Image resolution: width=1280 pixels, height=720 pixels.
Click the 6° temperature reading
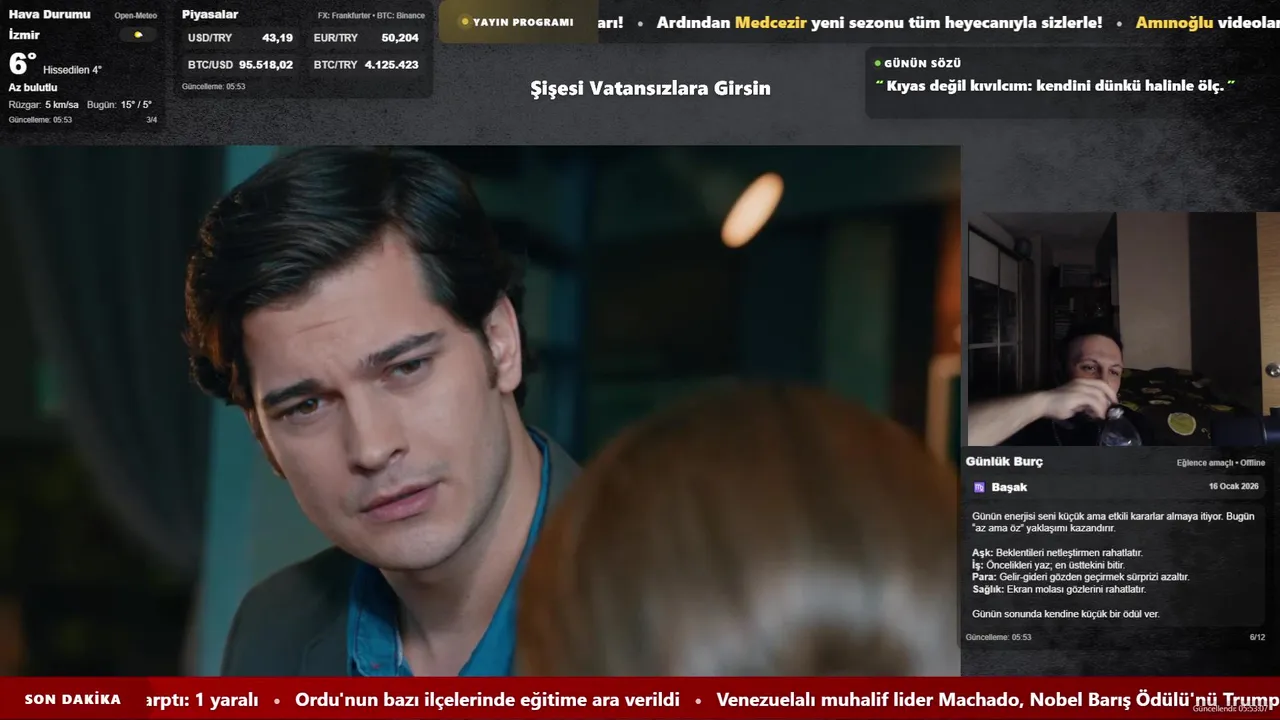22,64
